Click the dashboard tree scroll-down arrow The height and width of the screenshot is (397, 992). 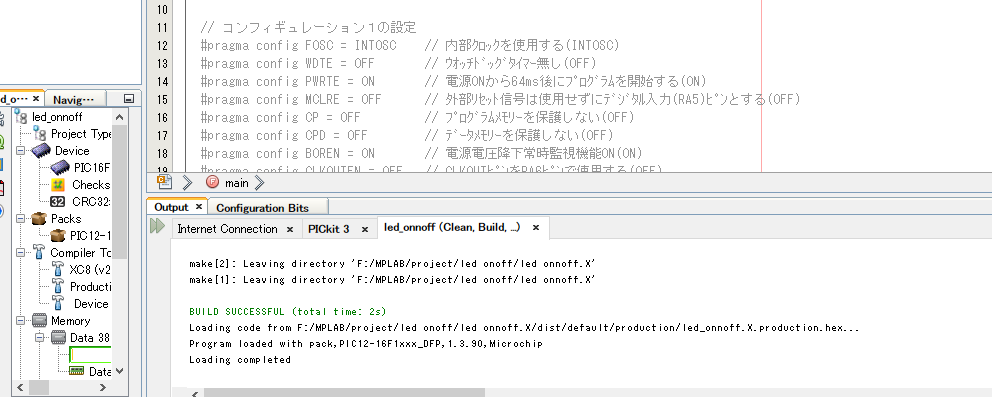120,371
